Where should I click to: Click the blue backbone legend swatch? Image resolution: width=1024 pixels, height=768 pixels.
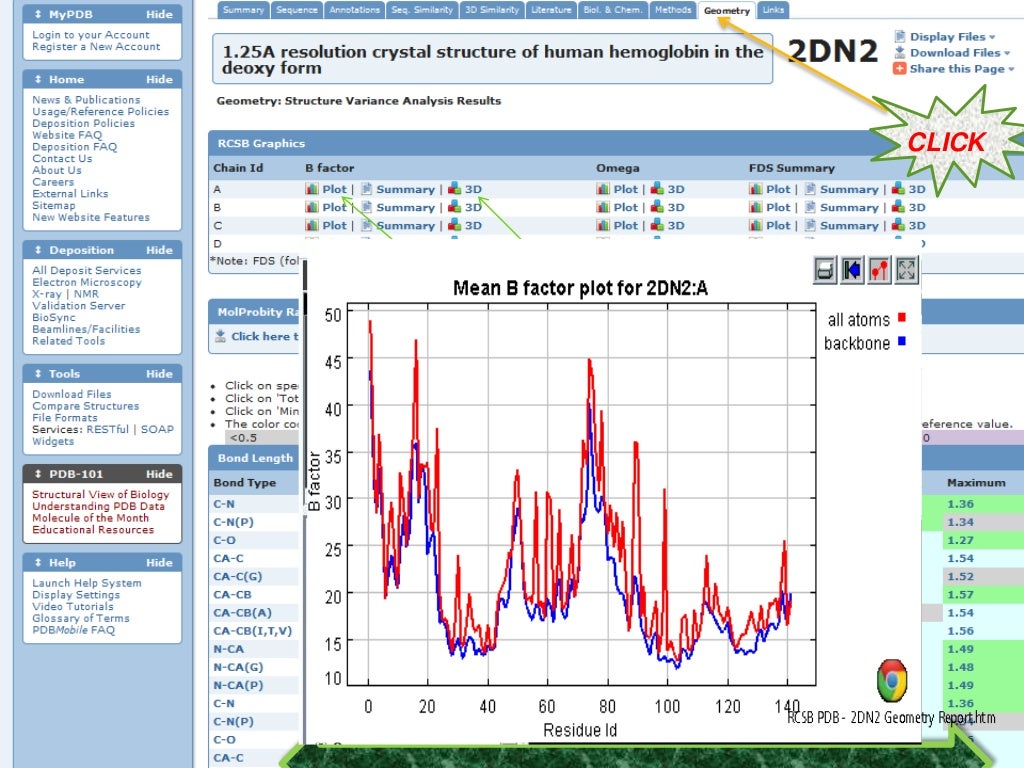[x=901, y=341]
